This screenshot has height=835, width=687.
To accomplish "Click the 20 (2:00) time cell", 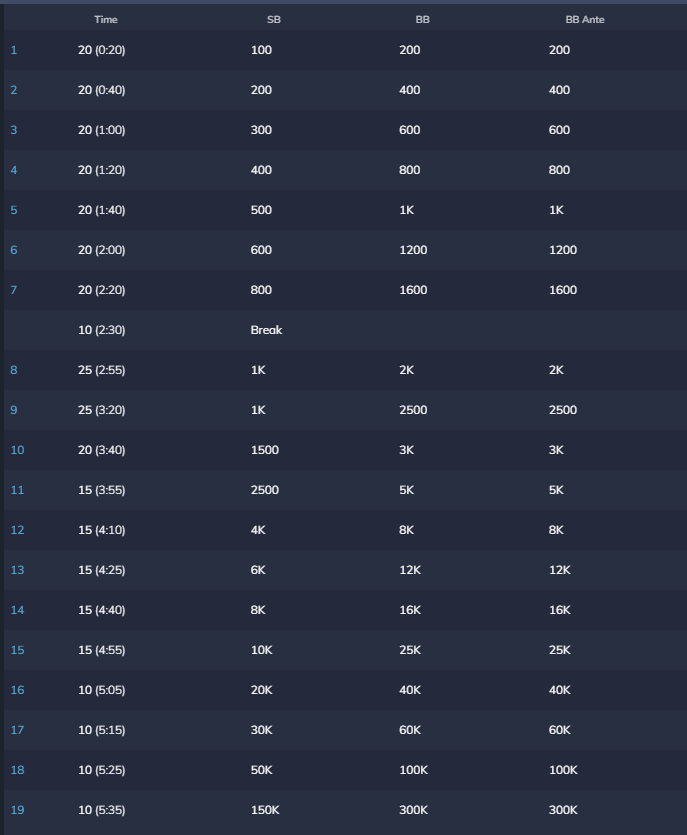I will [101, 250].
